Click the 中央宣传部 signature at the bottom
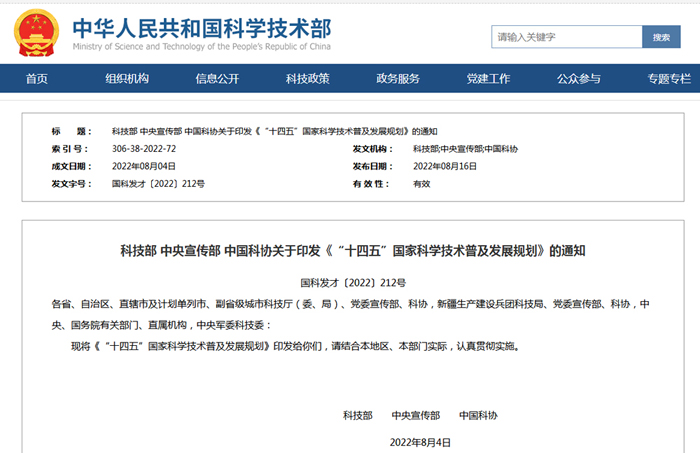Image resolution: width=700 pixels, height=453 pixels. (x=416, y=416)
